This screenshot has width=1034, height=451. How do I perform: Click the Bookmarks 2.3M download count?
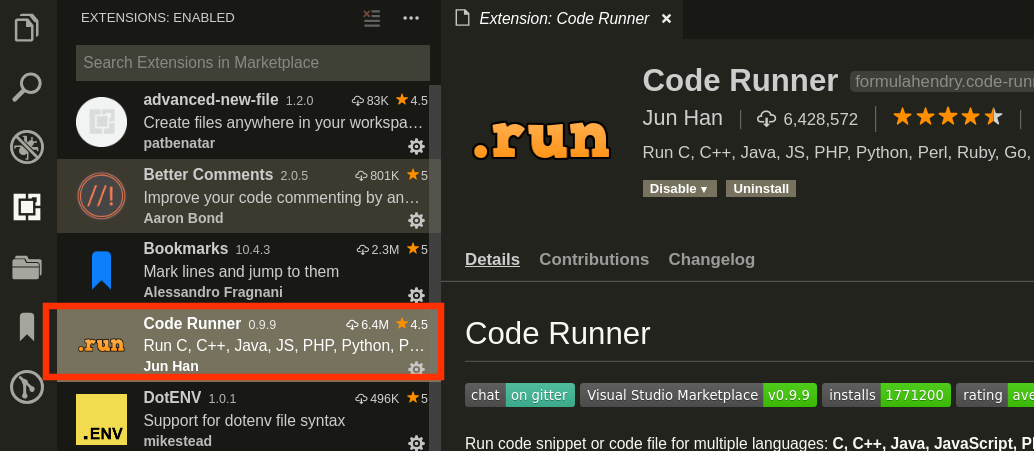pyautogui.click(x=378, y=250)
